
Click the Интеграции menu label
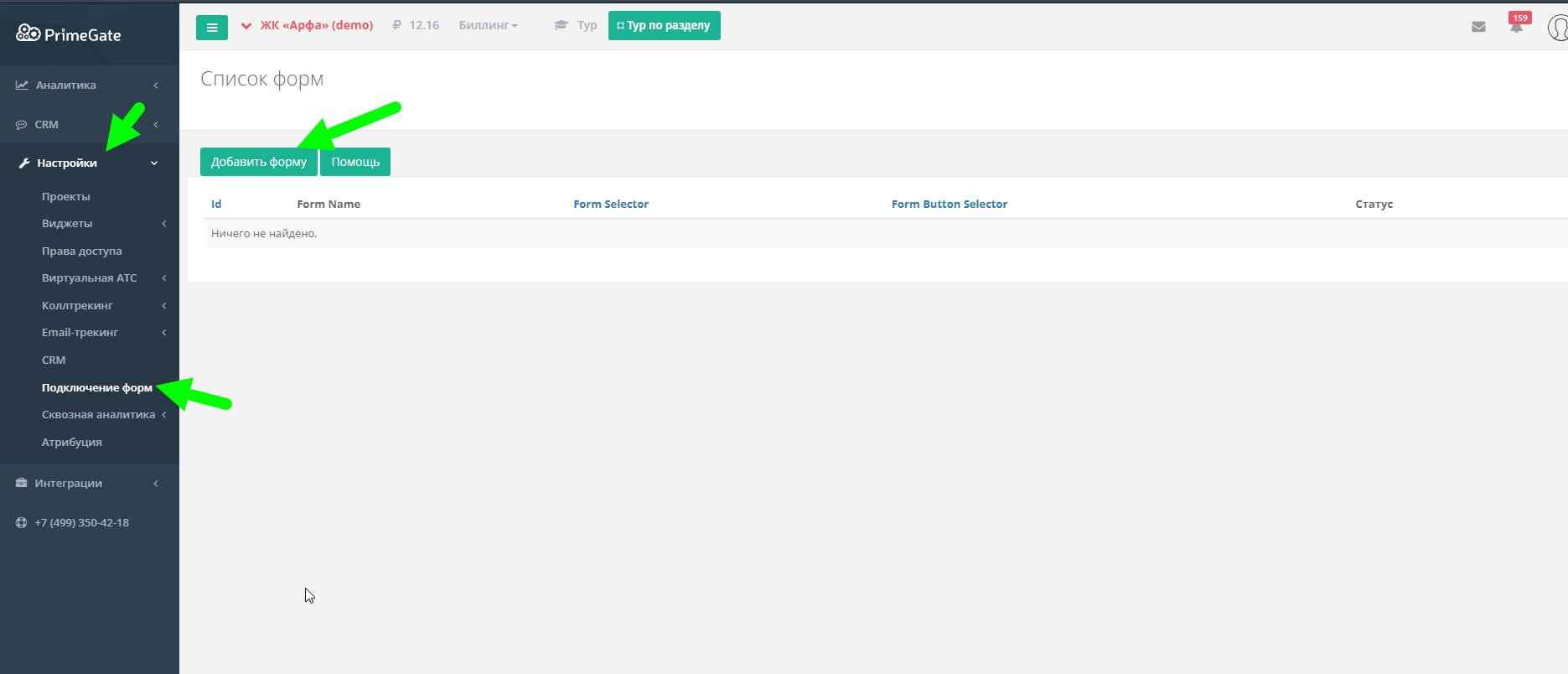(x=69, y=483)
